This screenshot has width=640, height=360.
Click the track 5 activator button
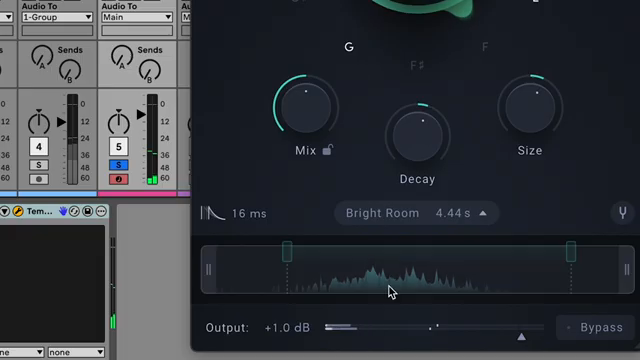coord(118,147)
